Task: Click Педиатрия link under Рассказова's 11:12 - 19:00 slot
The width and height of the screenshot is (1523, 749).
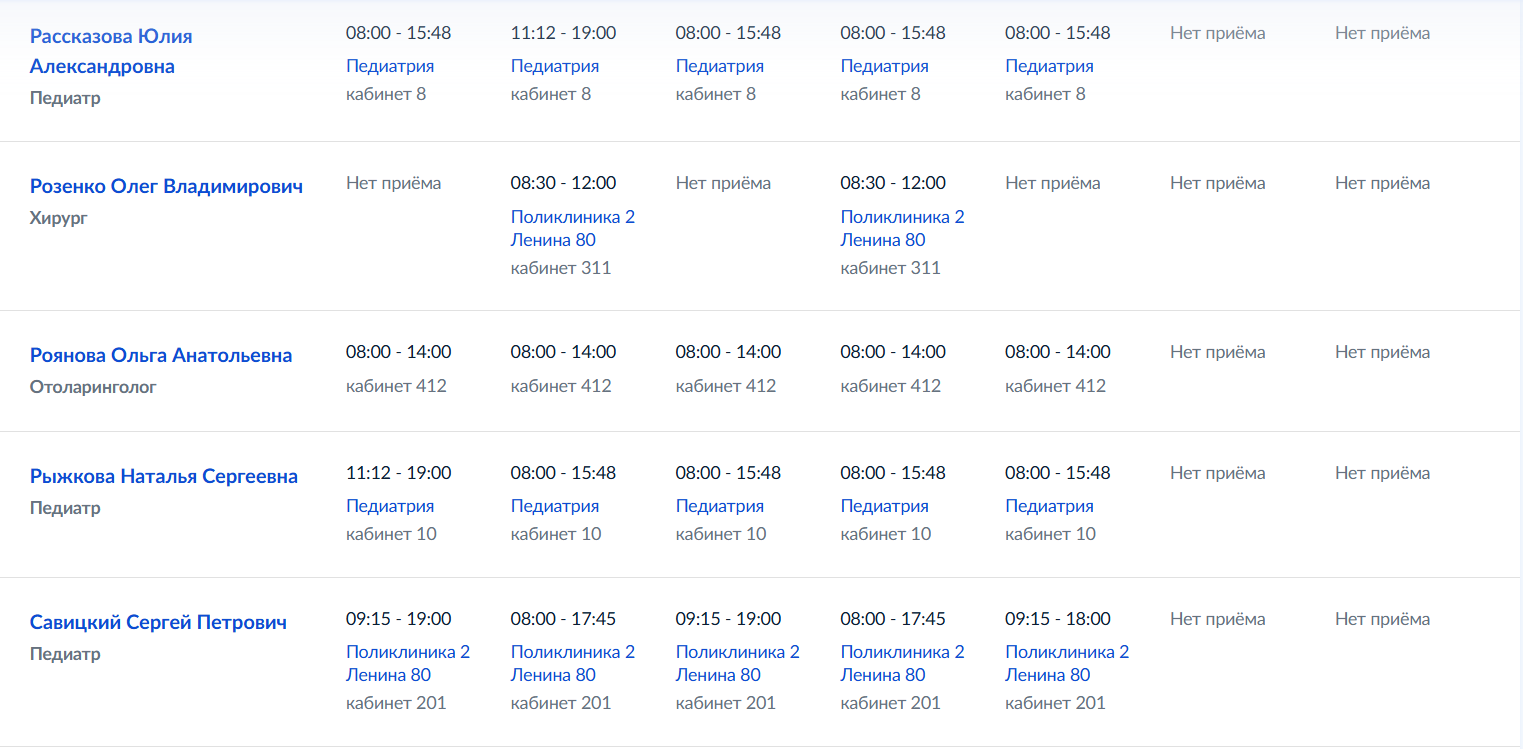Action: coord(555,66)
